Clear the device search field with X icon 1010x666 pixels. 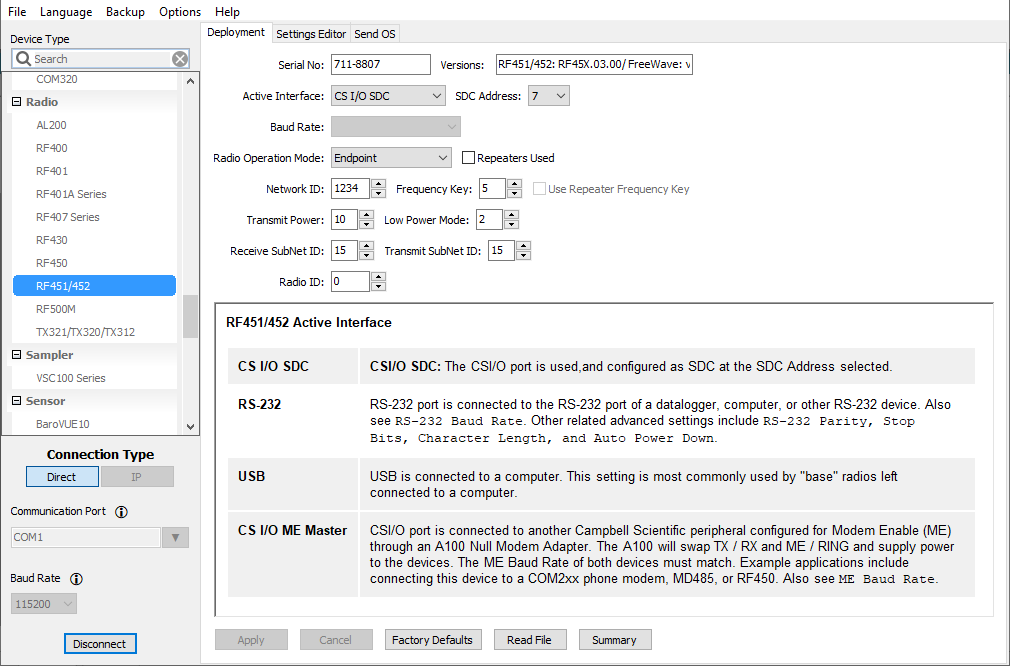tap(180, 59)
